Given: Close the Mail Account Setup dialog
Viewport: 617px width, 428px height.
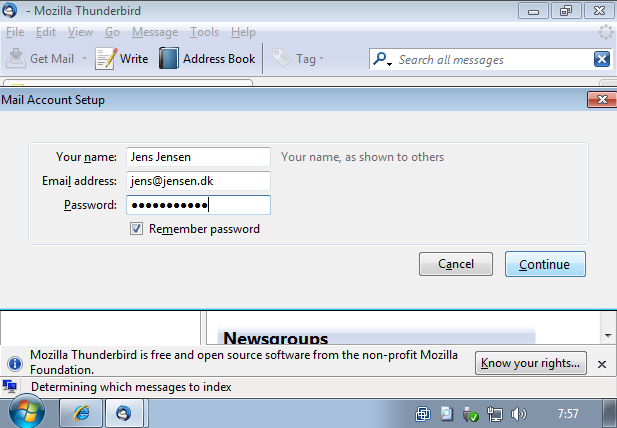Looking at the screenshot, I should pos(602,100).
